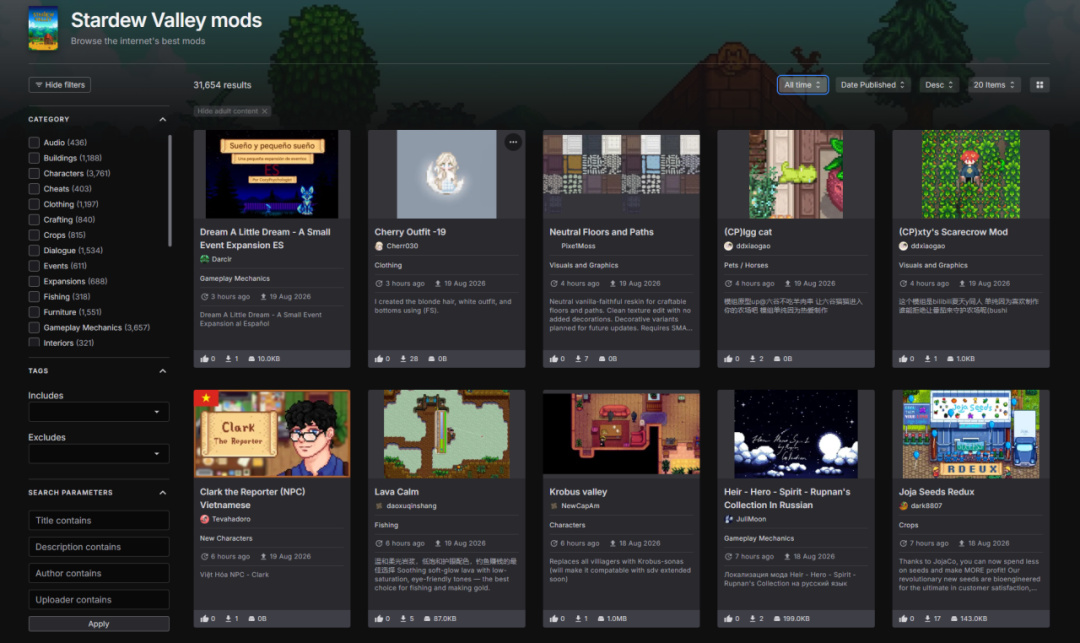Viewport: 1080px width, 643px height.
Task: Click the category list scrollbar
Action: coord(169,191)
